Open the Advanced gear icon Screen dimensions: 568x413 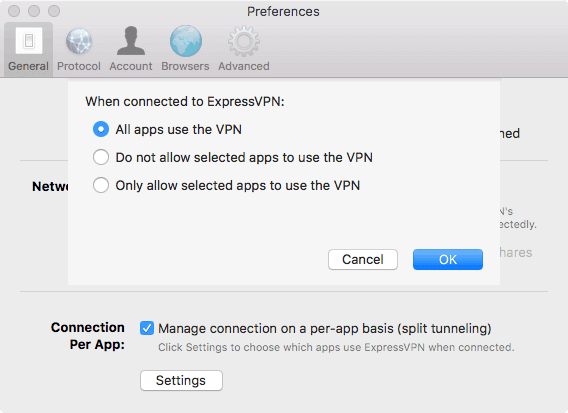[244, 41]
